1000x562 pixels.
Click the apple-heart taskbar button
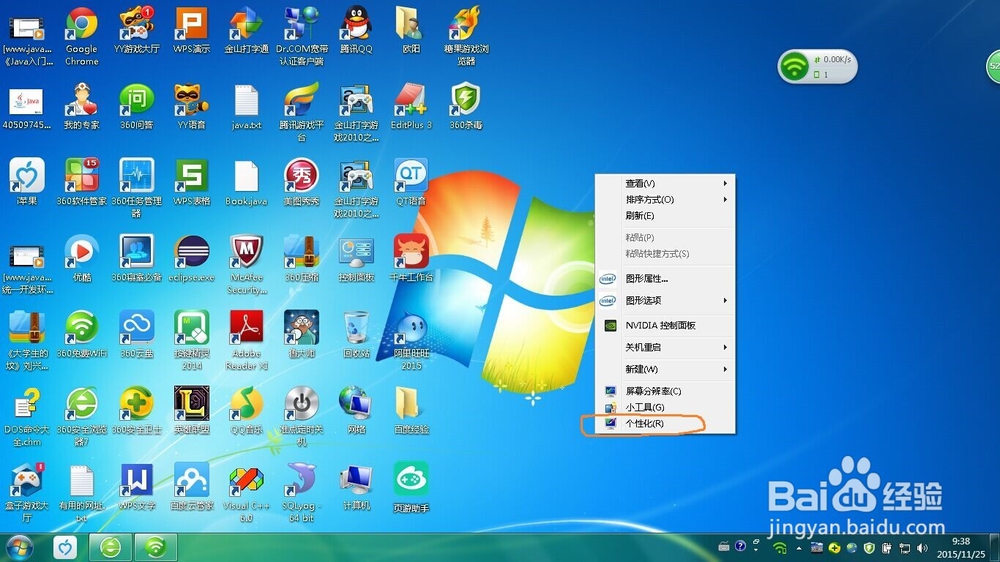coord(65,547)
